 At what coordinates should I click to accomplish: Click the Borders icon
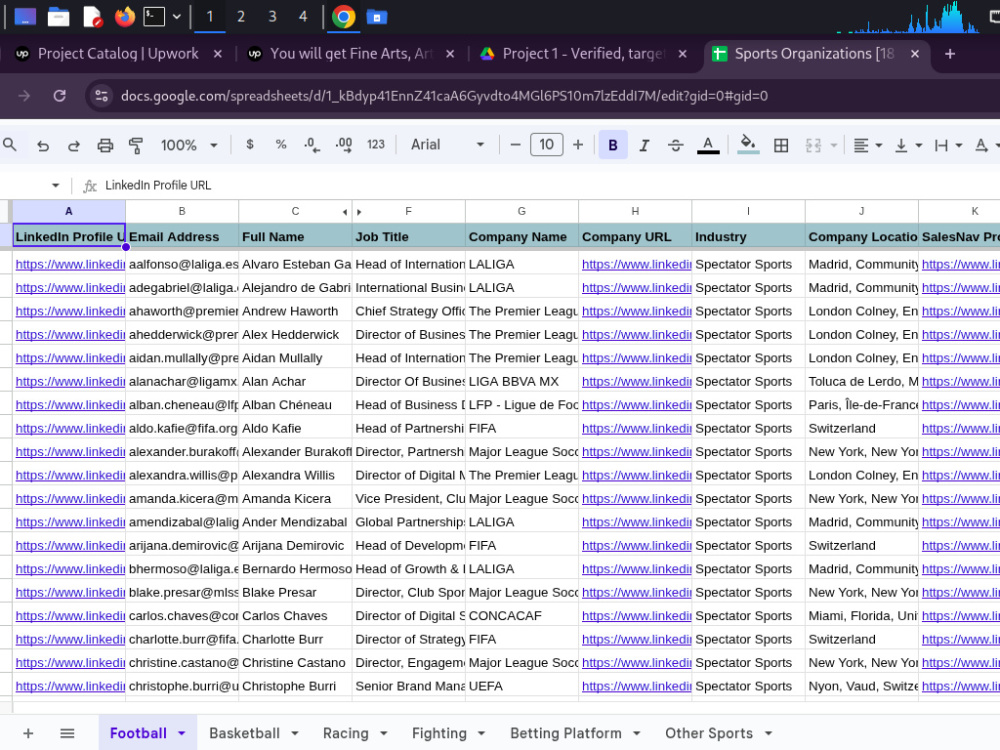click(781, 145)
